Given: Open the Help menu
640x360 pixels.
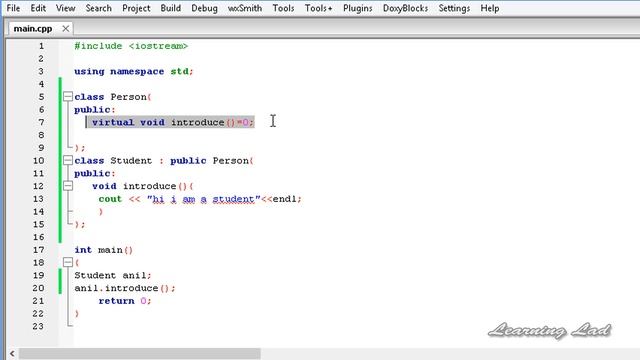Looking at the screenshot, I should point(489,8).
